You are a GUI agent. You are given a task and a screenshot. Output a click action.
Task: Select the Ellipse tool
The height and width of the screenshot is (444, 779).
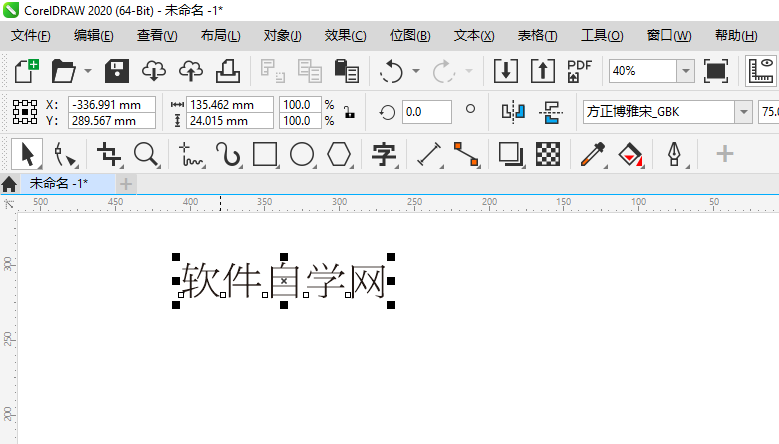click(302, 154)
